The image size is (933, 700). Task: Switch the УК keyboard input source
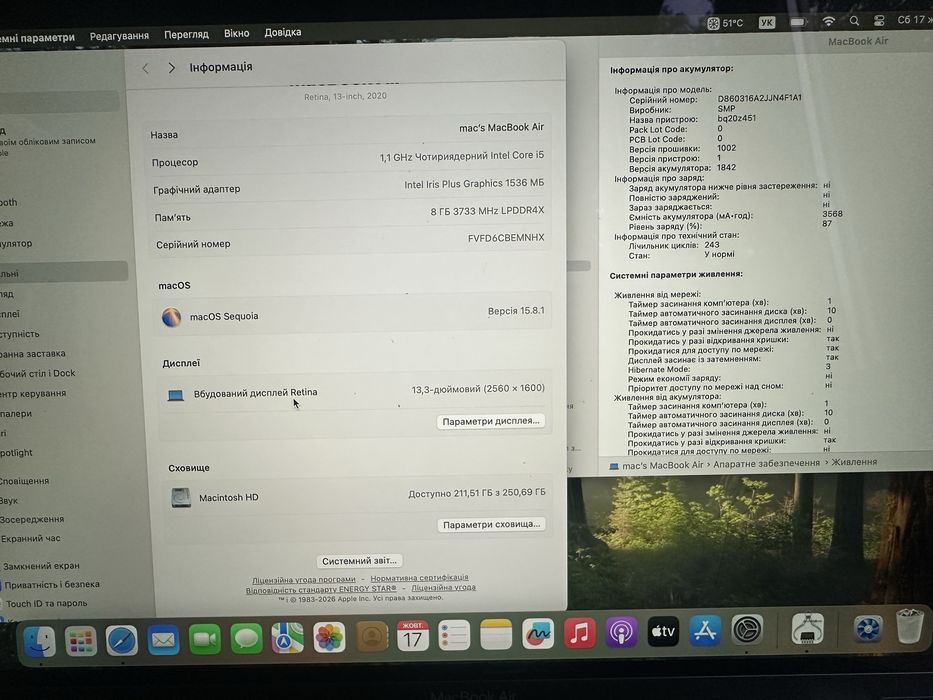(x=767, y=23)
